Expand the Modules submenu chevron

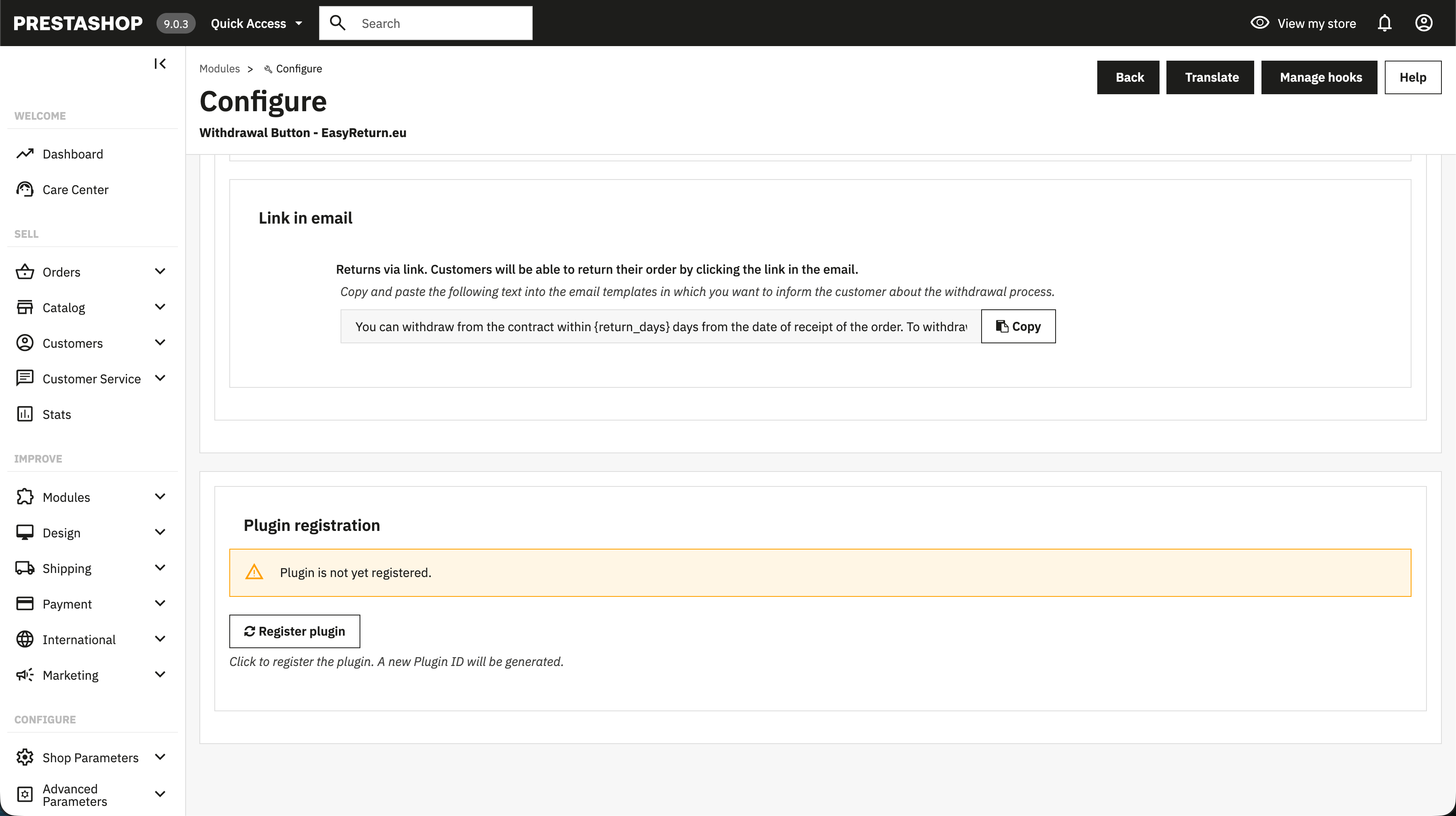point(160,496)
